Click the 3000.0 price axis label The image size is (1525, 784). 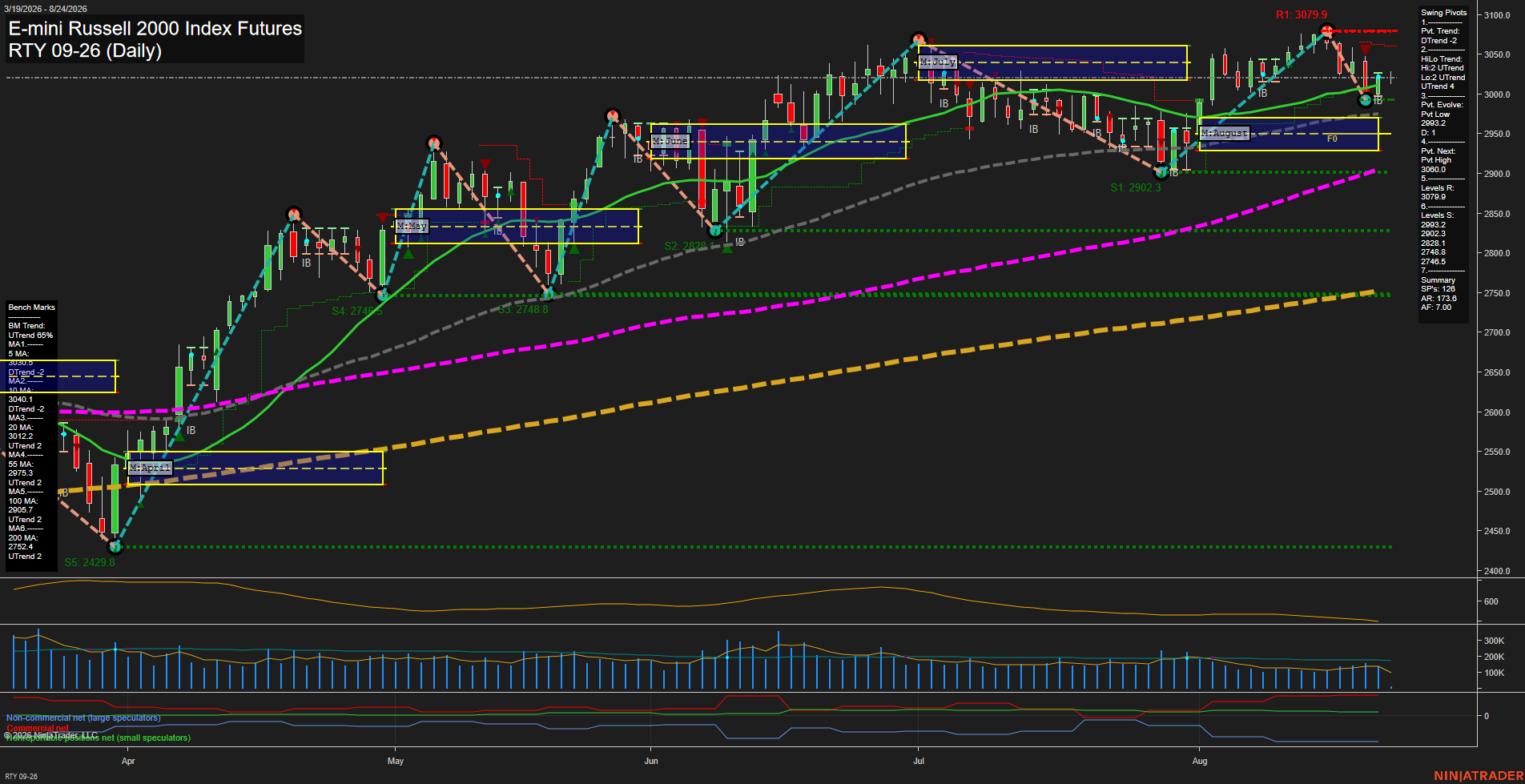click(1497, 94)
